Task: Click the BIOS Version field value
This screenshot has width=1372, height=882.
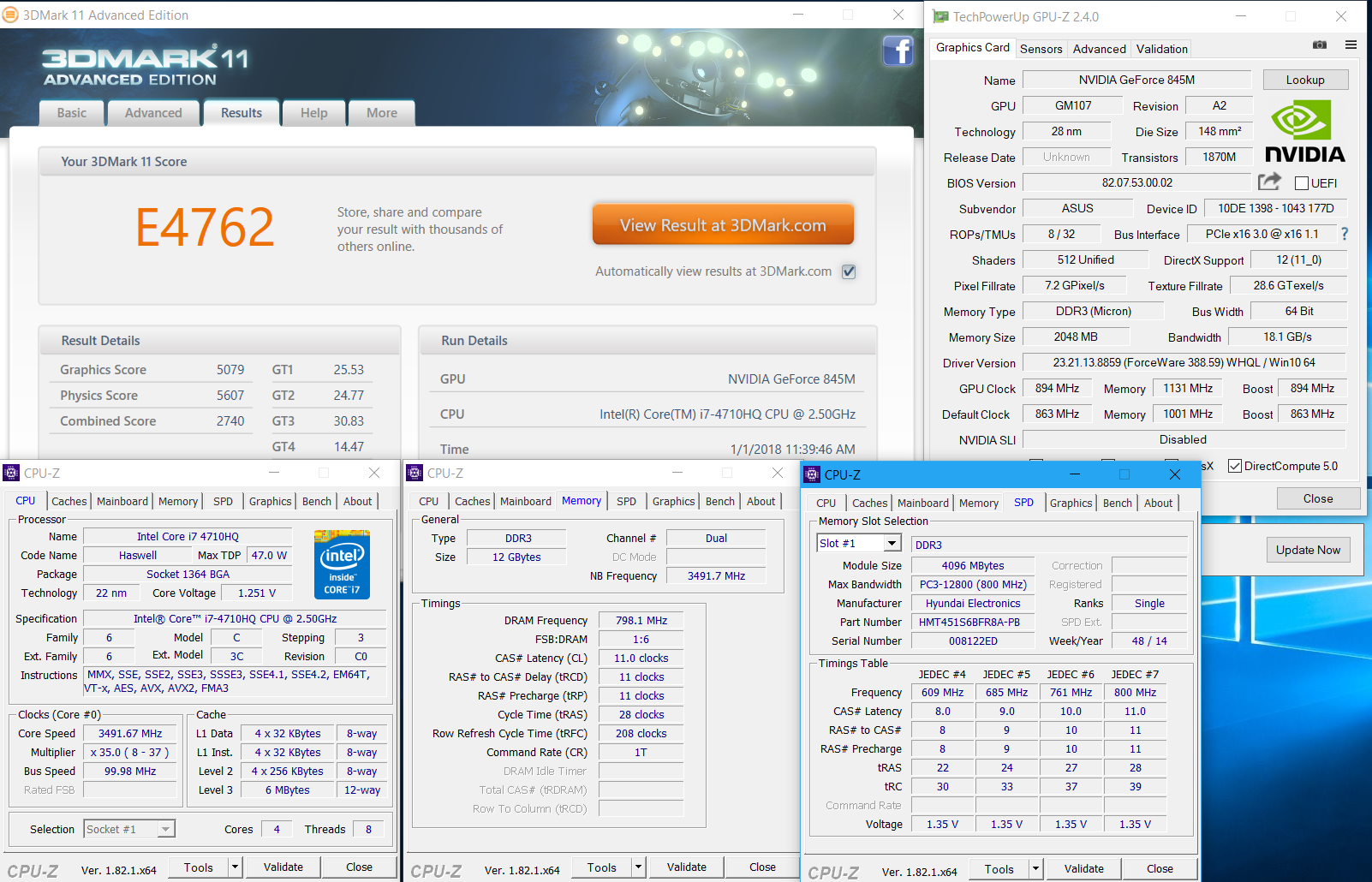Action: click(x=1137, y=182)
